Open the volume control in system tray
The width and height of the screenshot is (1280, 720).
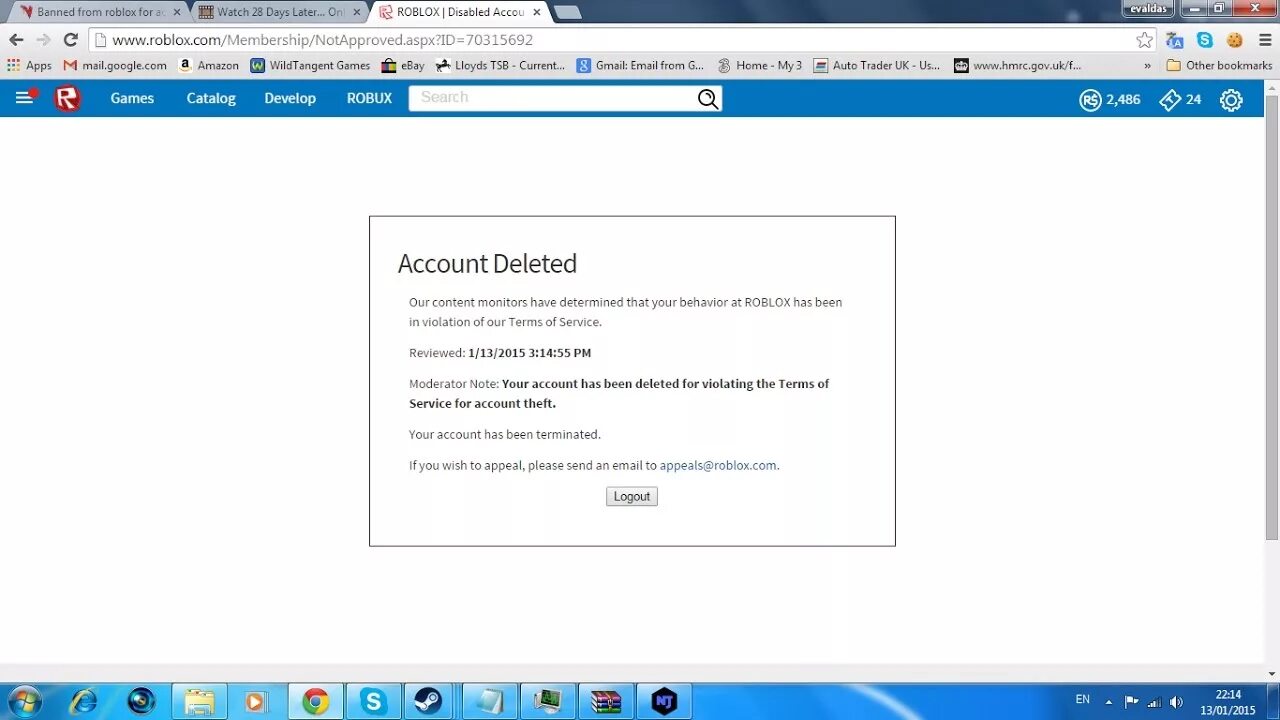click(x=1176, y=702)
